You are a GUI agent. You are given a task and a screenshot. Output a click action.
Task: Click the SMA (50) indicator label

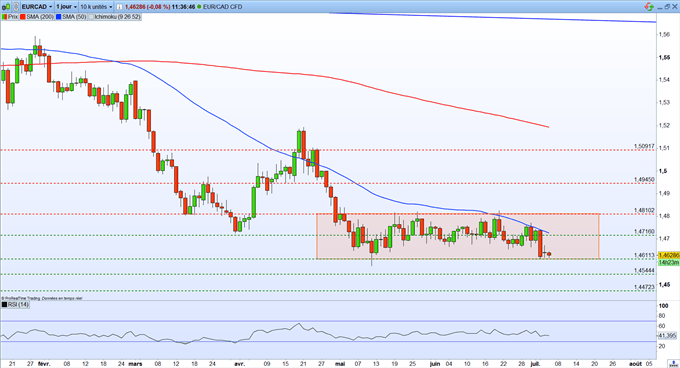pos(74,17)
